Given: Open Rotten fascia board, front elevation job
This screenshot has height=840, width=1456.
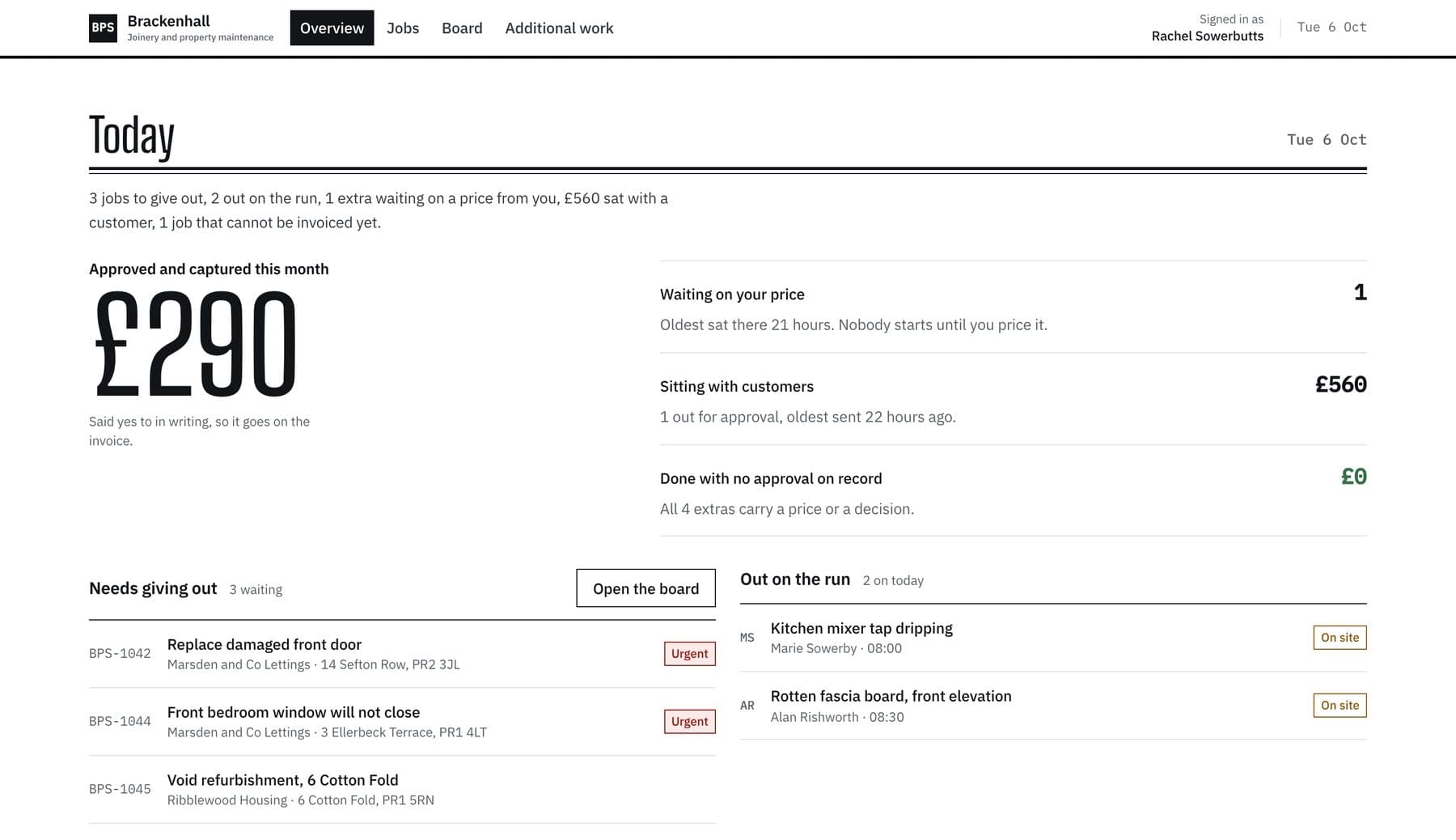Looking at the screenshot, I should click(x=1053, y=706).
